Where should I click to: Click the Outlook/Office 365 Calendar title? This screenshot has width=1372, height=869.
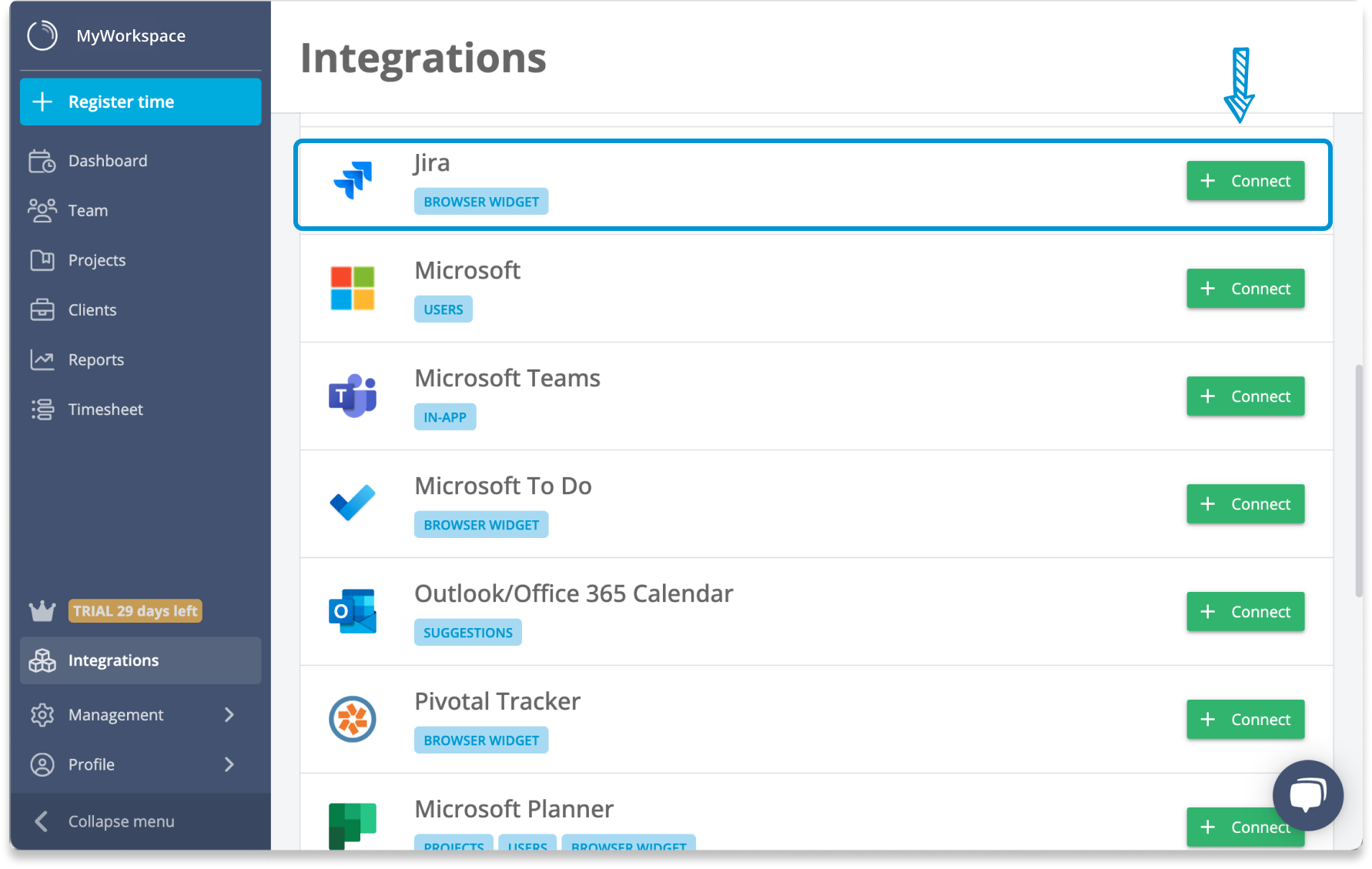tap(574, 593)
